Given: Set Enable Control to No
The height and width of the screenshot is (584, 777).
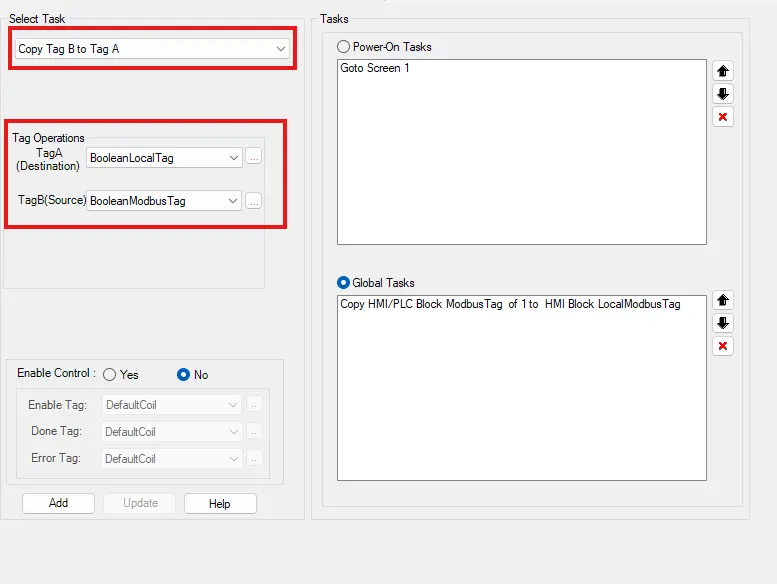Looking at the screenshot, I should pyautogui.click(x=183, y=375).
